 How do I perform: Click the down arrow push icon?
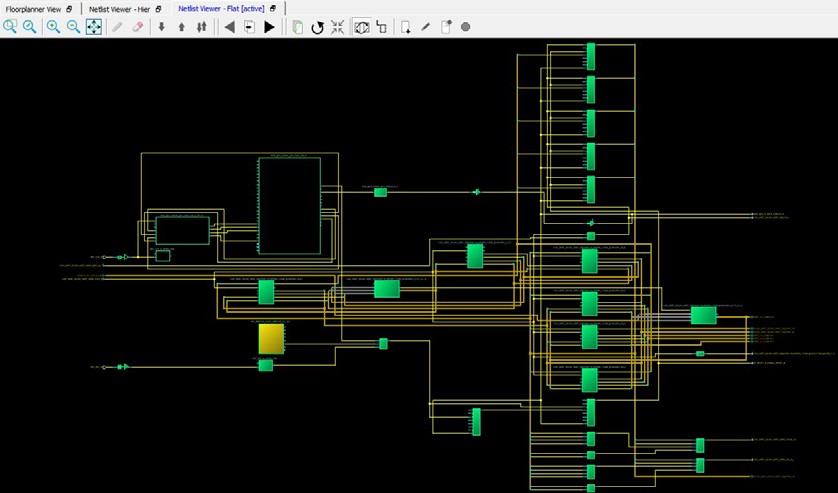[162, 27]
